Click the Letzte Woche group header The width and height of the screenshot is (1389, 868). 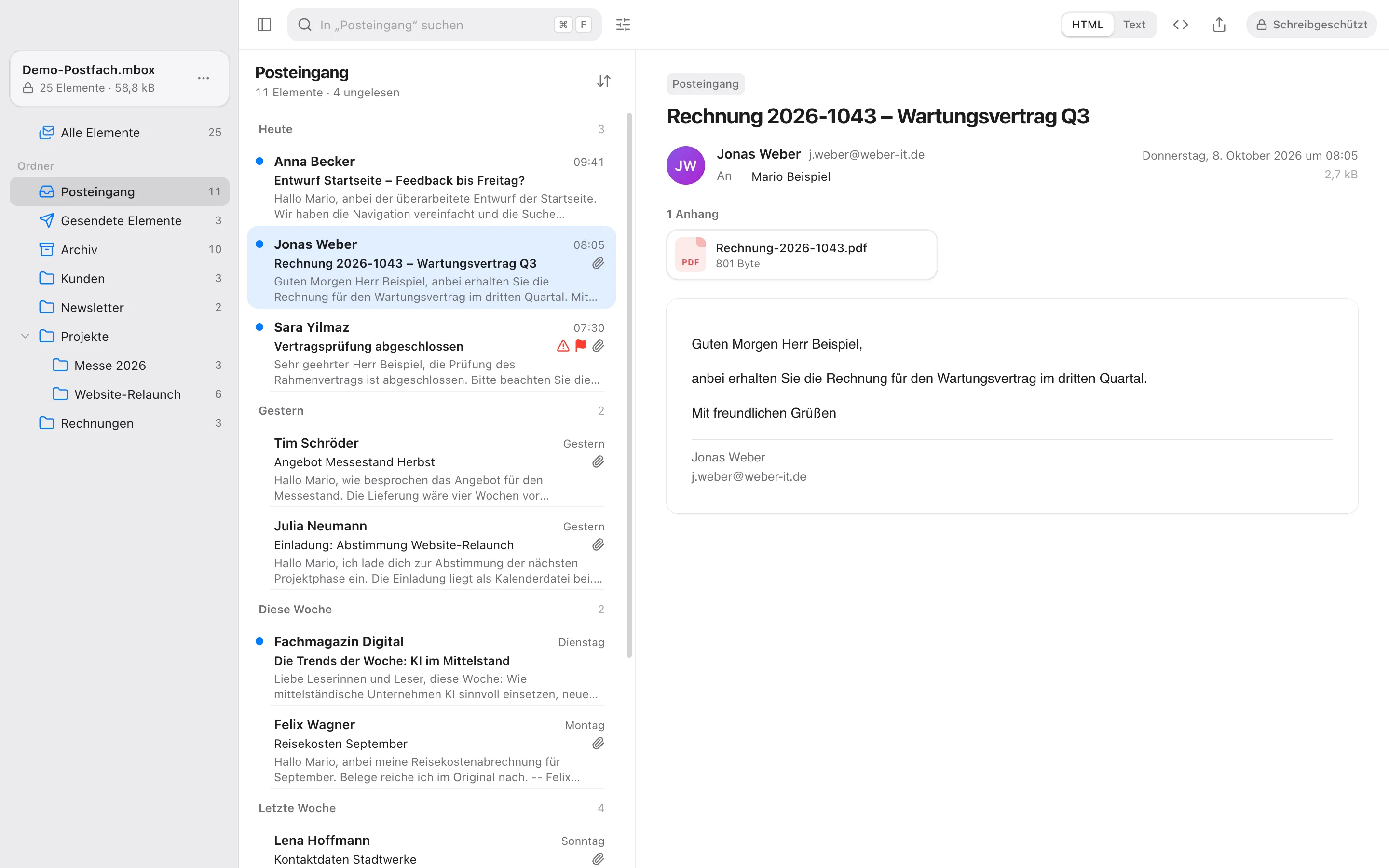(x=432, y=808)
